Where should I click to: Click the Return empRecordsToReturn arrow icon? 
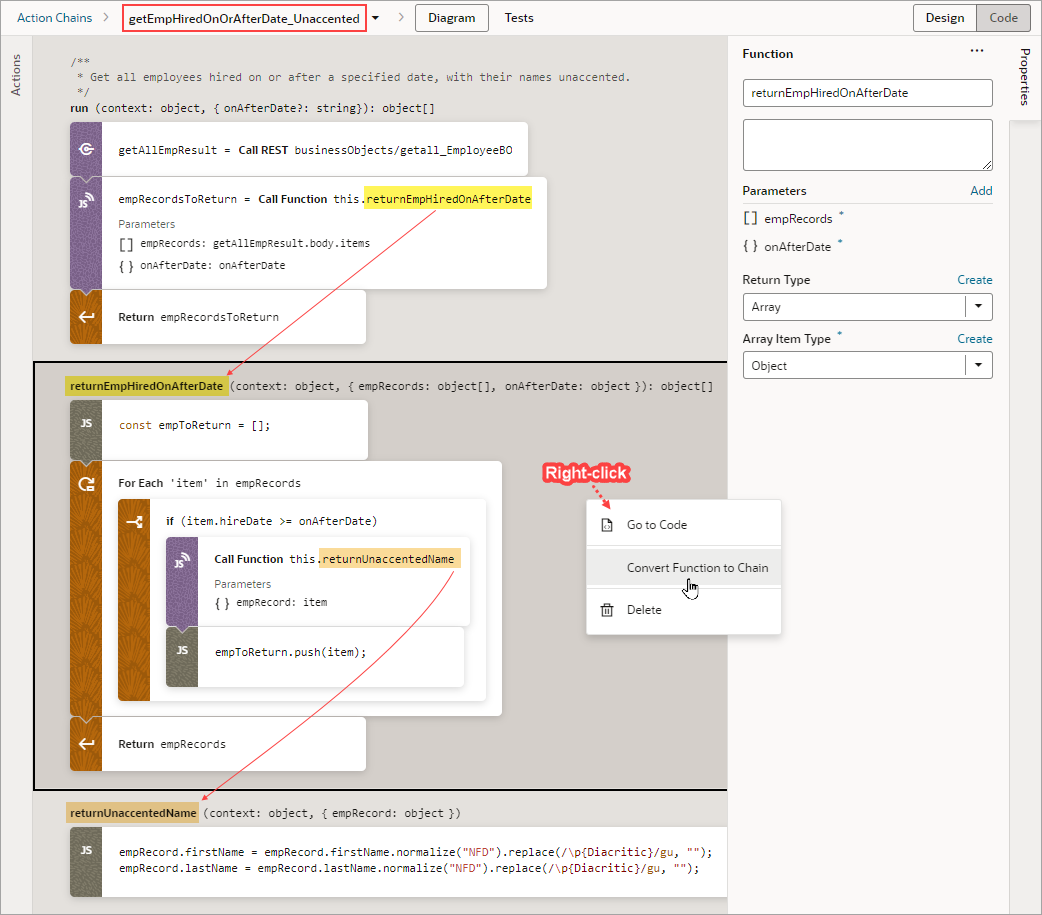[86, 317]
